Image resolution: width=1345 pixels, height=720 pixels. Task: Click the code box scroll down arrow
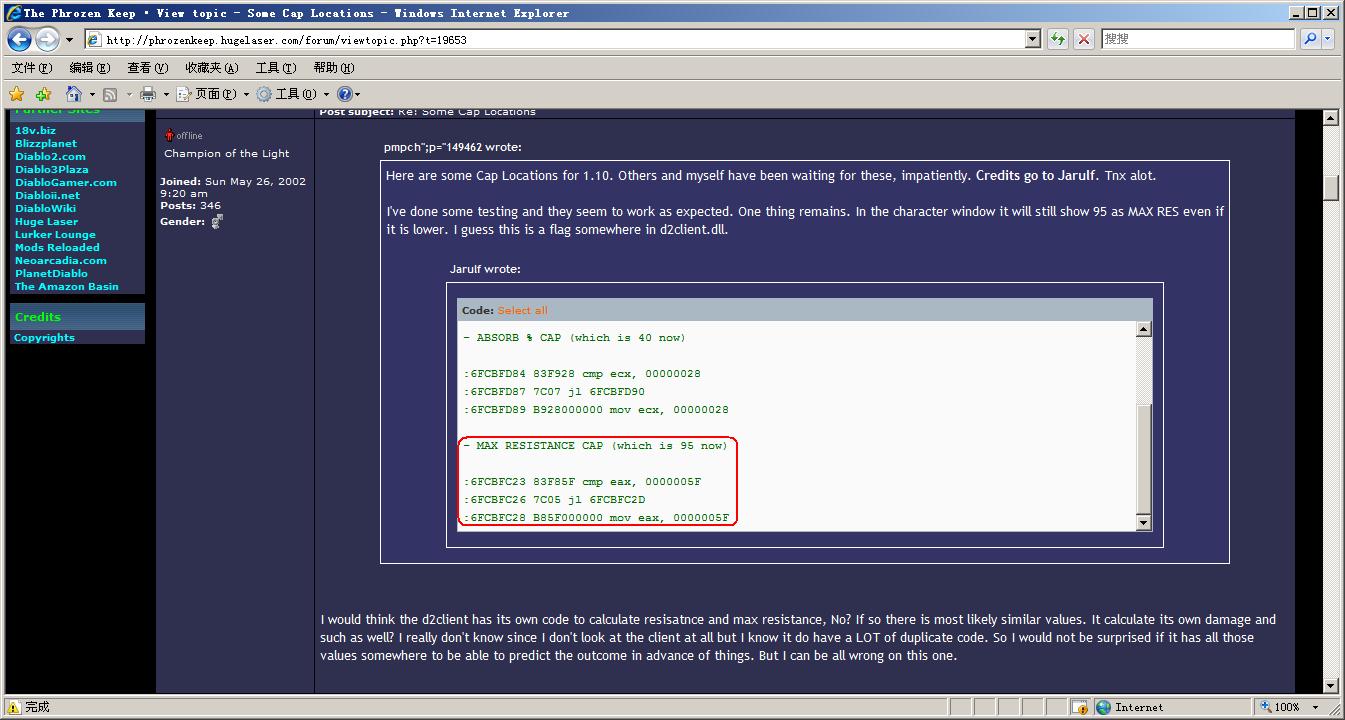1144,522
